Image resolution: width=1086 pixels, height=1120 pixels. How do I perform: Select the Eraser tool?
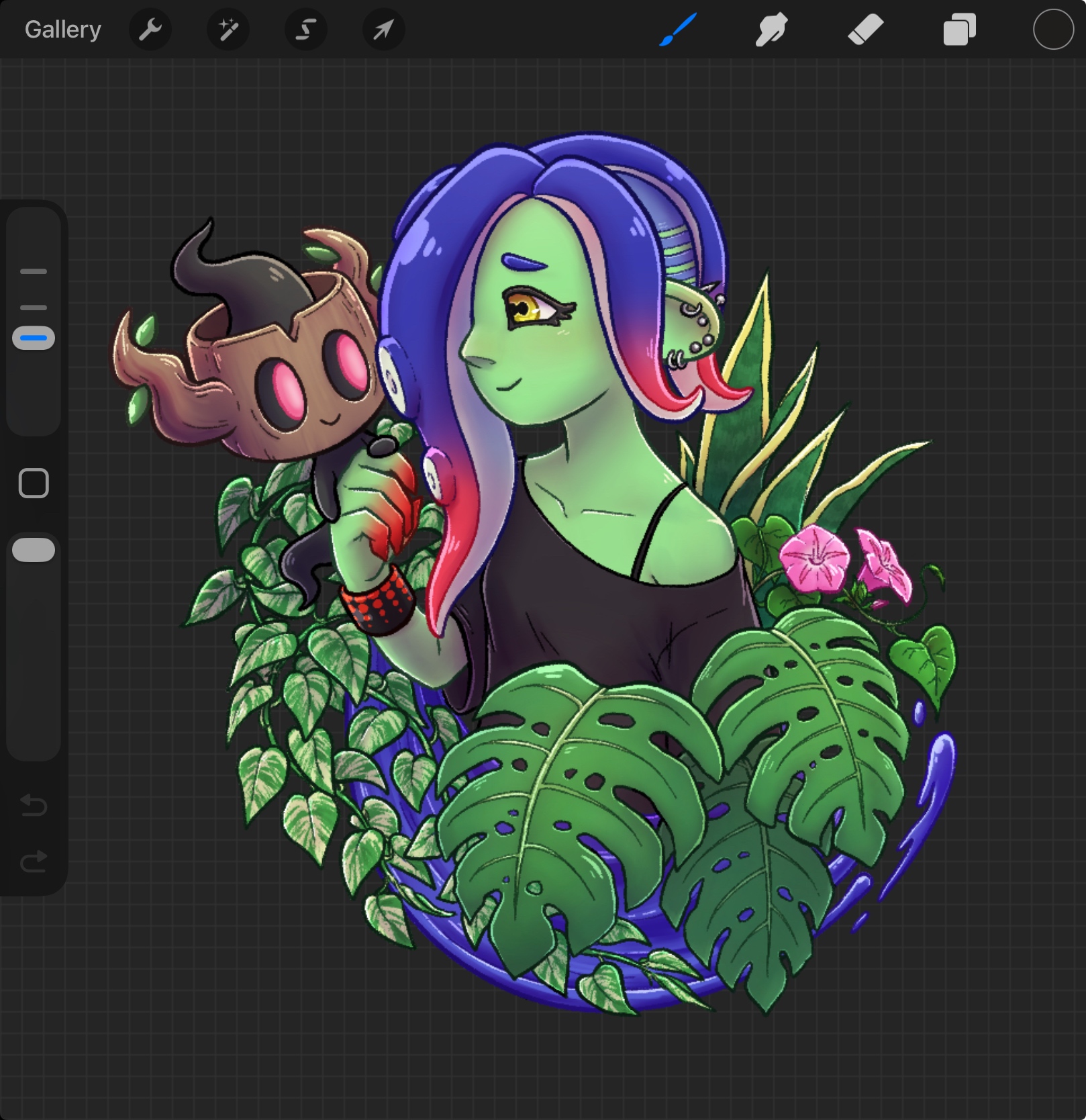(x=865, y=30)
